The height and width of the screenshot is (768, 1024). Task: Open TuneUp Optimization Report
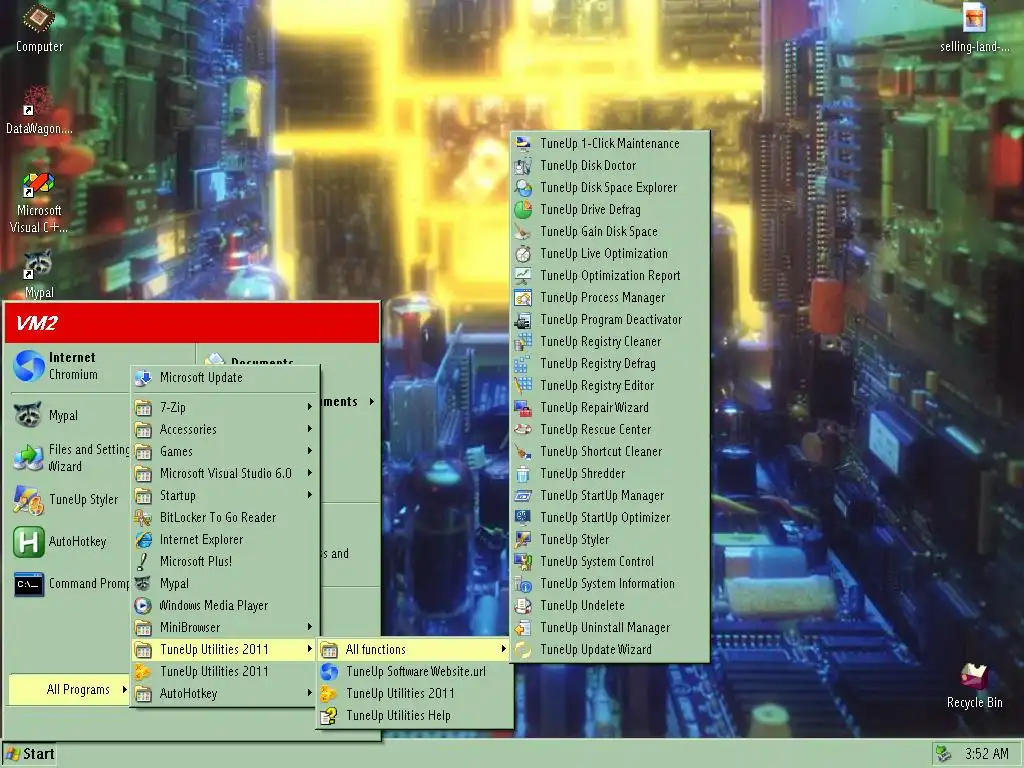[x=609, y=276]
